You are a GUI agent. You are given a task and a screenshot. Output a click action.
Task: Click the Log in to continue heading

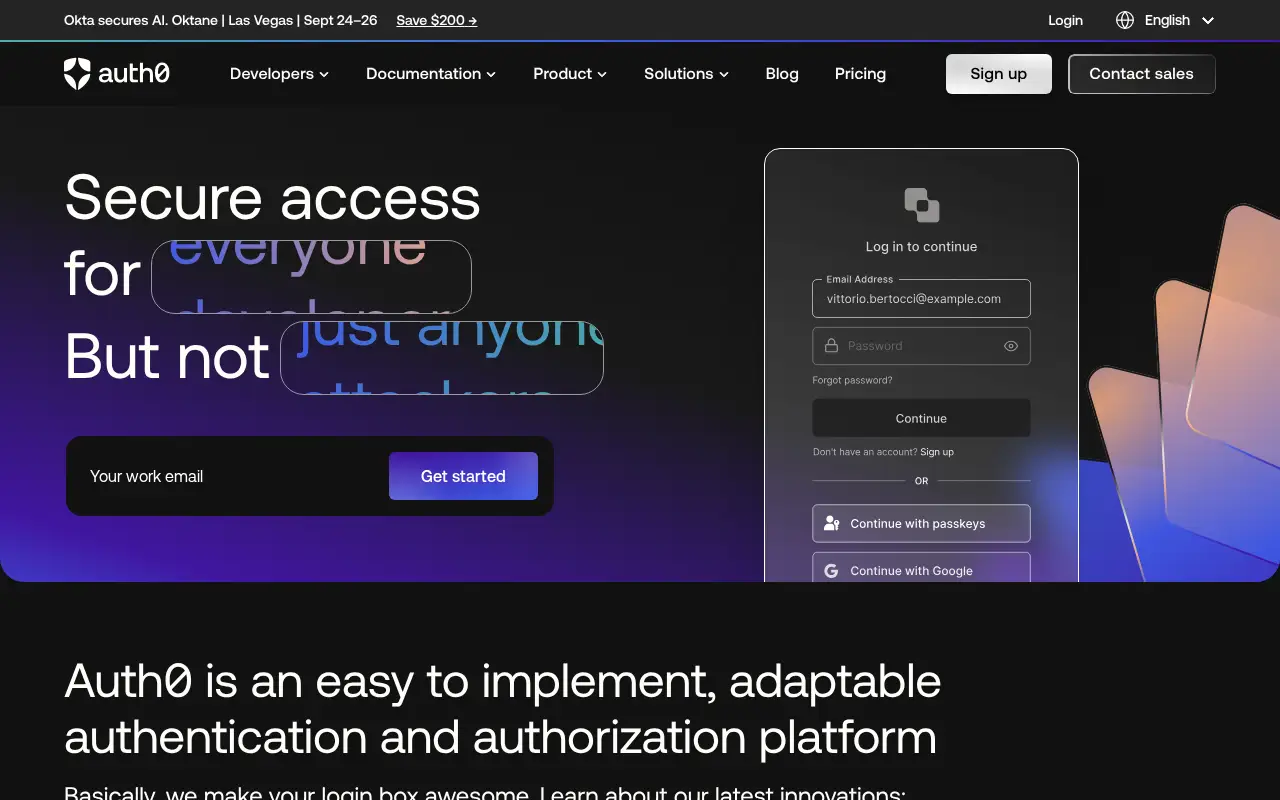(921, 246)
